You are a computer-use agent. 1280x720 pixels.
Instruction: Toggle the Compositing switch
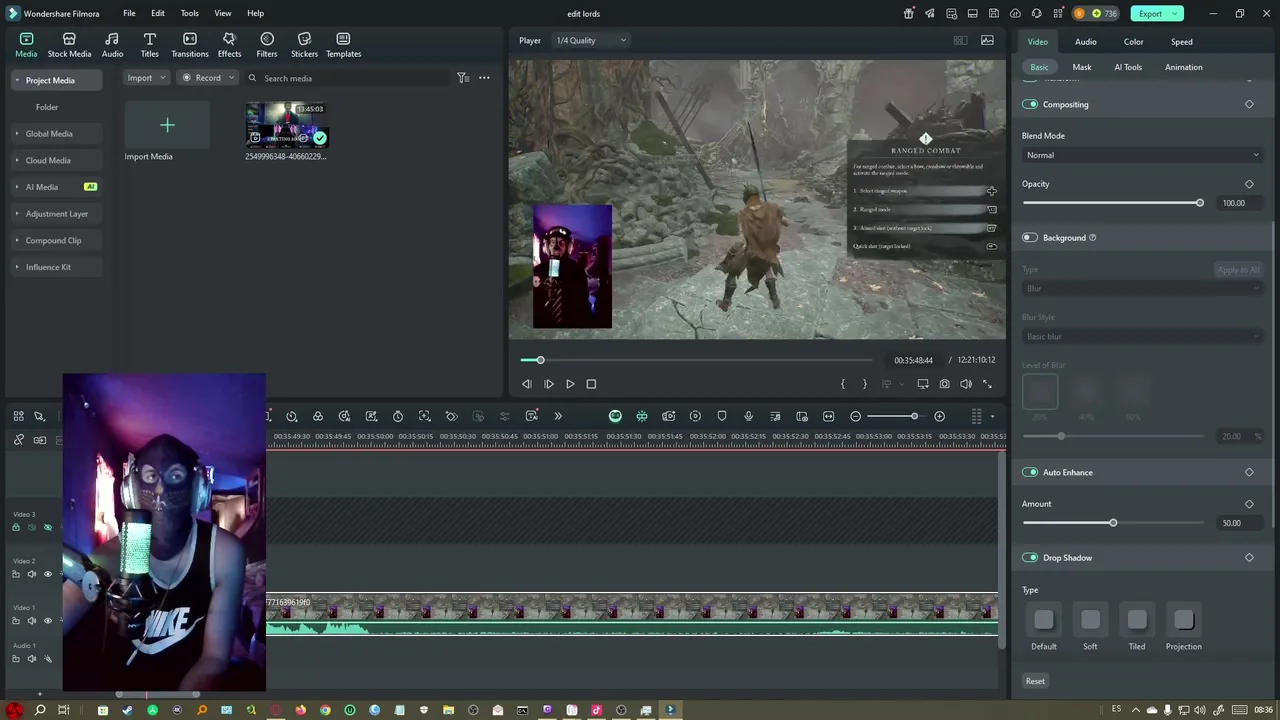1030,104
